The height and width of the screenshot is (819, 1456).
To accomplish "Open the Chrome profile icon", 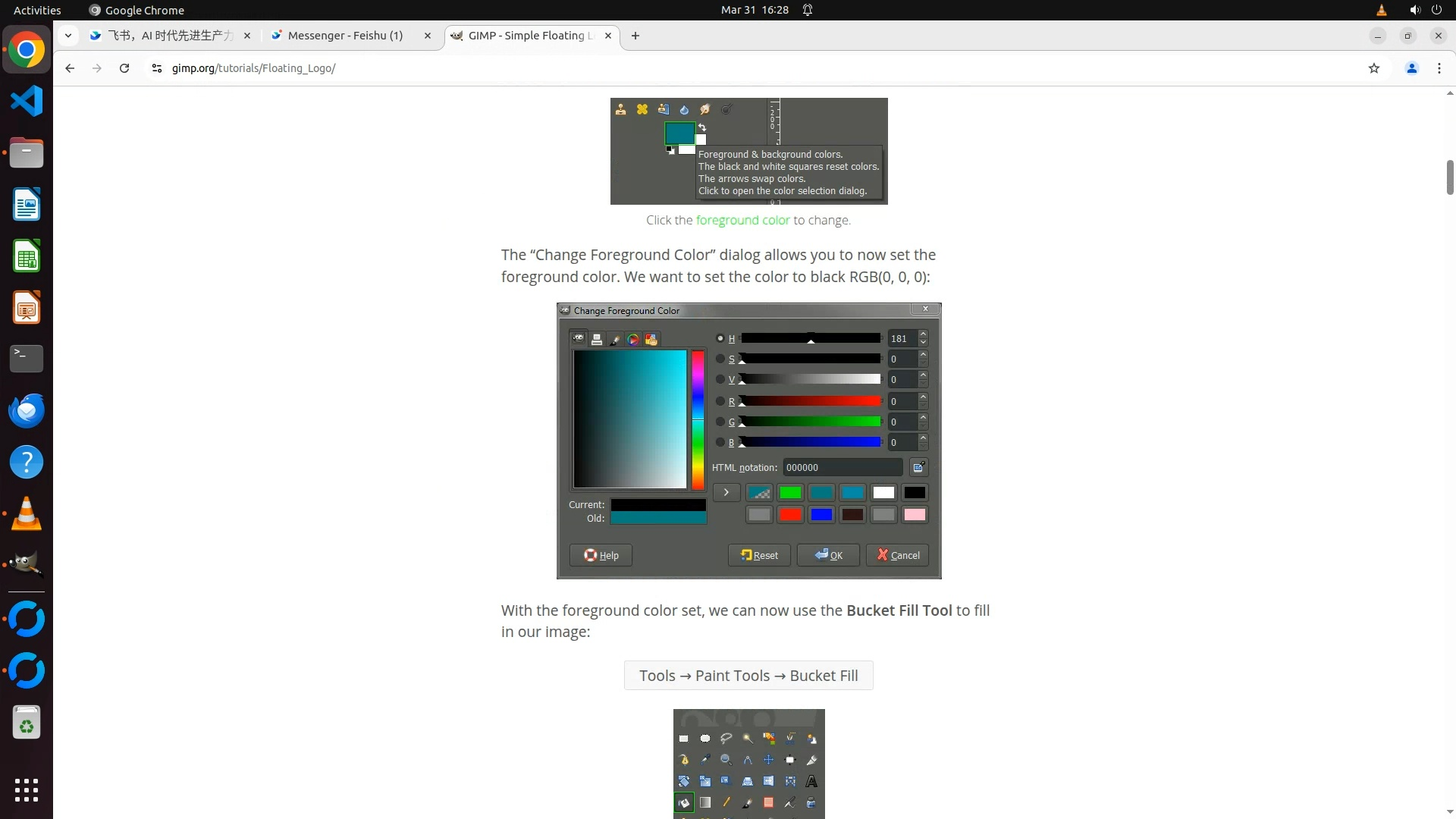I will coord(1411,68).
